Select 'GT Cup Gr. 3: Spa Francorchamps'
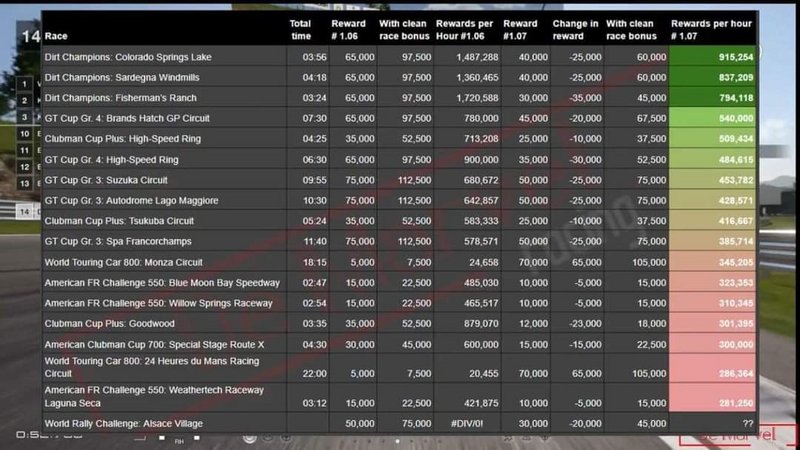Screen dimensions: 800x450 118,241
